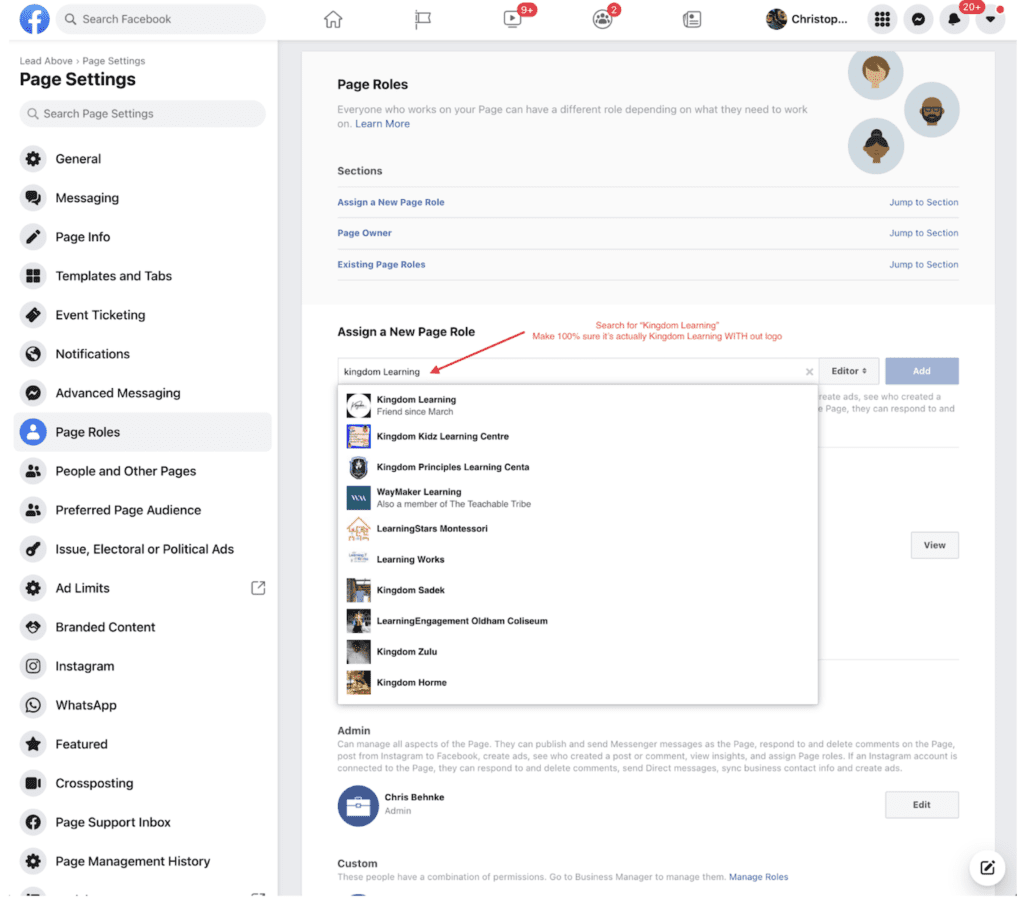This screenshot has height=899, width=1024.
Task: Select Kingdom Learning from suggestions
Action: coord(577,405)
